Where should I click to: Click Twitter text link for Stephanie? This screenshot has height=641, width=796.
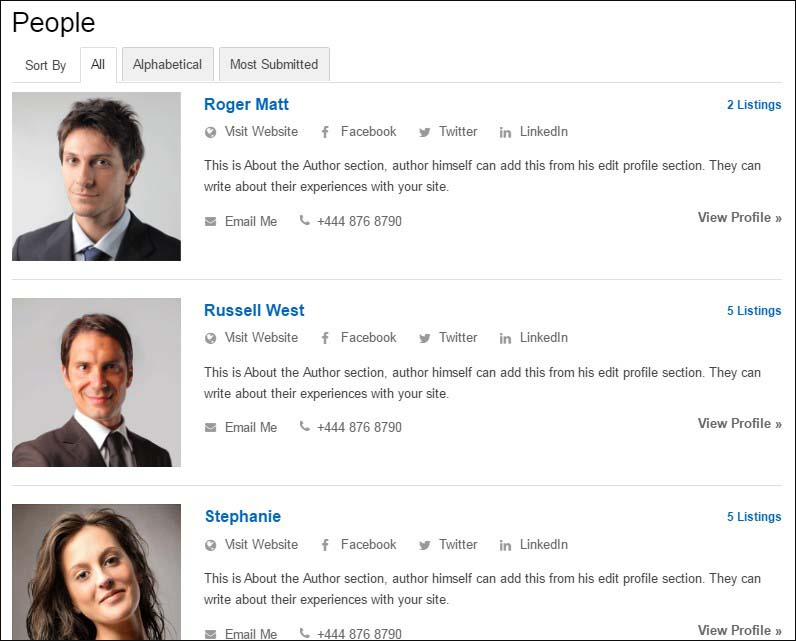coord(458,545)
